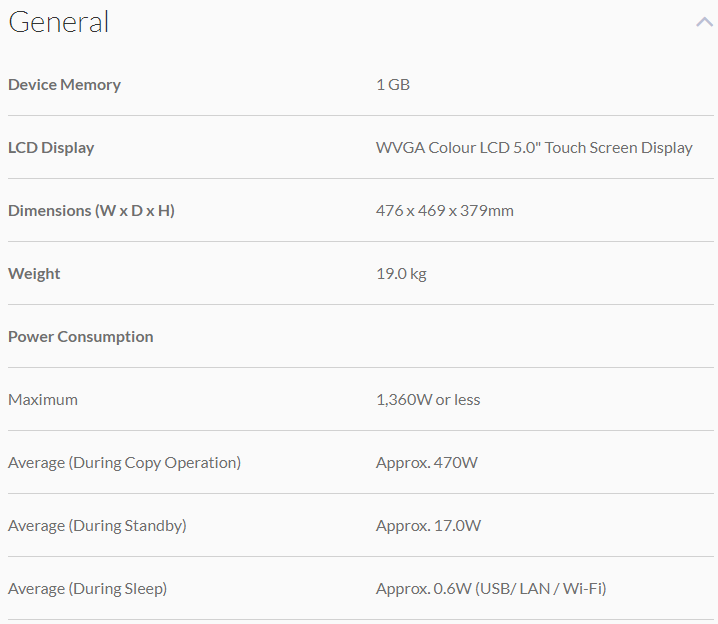Click the word Display in LCD value
The height and width of the screenshot is (624, 718).
point(665,148)
